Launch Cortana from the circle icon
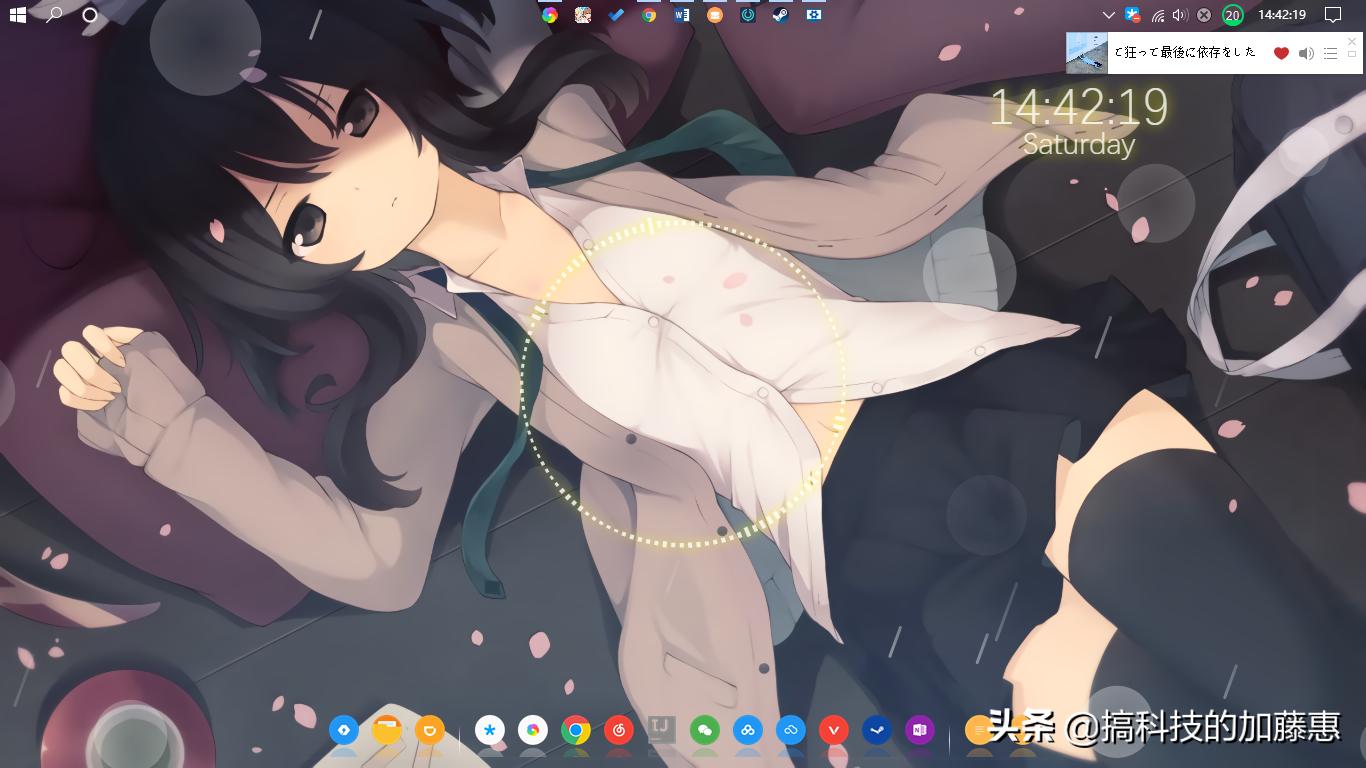Image resolution: width=1366 pixels, height=768 pixels. 90,15
